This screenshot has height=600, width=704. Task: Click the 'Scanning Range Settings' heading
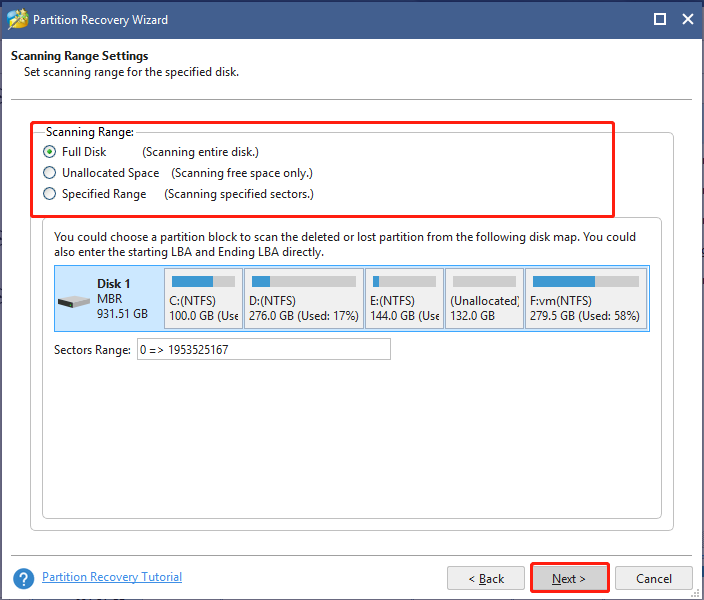point(79,56)
